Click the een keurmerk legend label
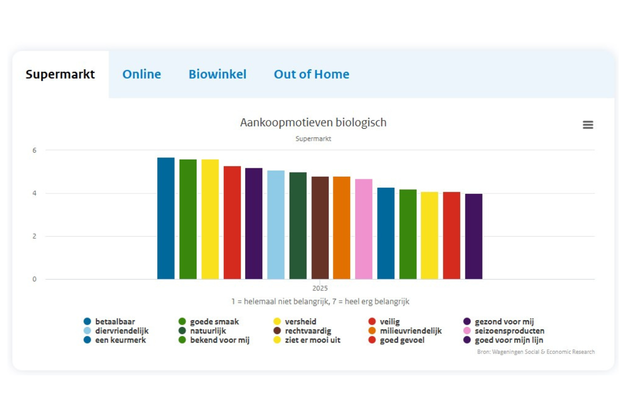This screenshot has height=417, width=626. click(x=121, y=340)
